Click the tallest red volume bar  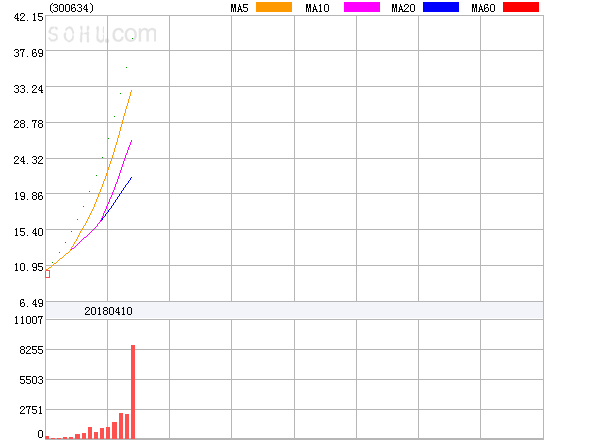(133, 392)
